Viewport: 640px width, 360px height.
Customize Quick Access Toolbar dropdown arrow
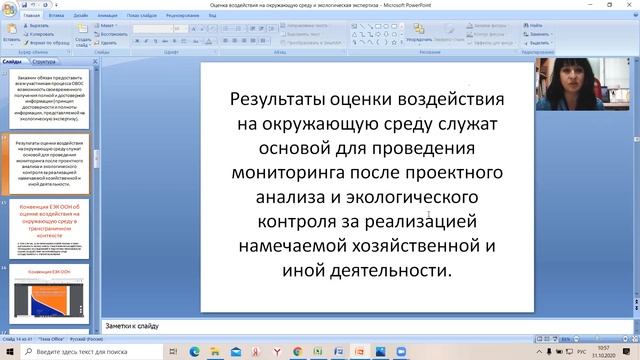pos(56,5)
